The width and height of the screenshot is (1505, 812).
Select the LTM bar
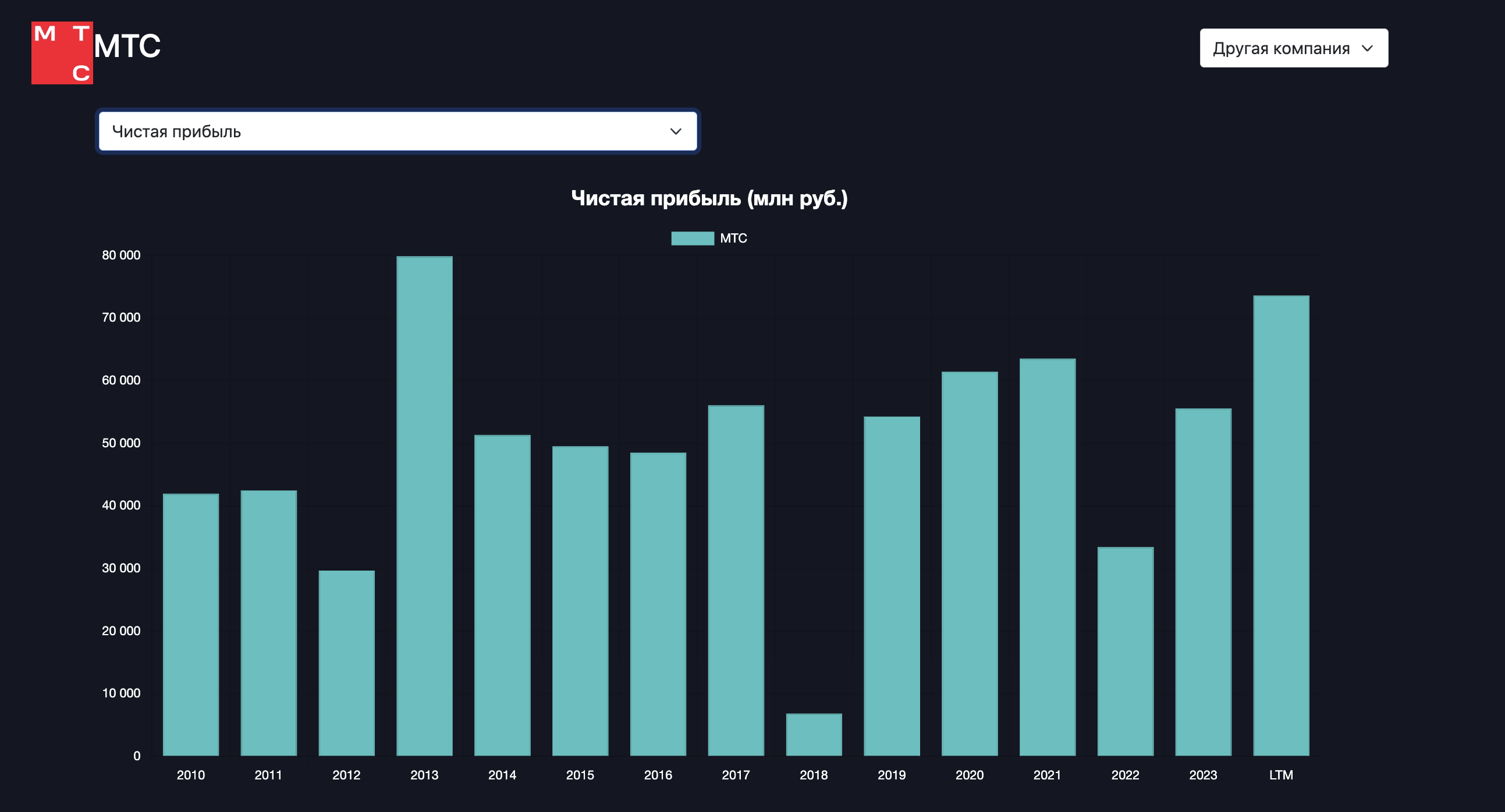[1282, 526]
